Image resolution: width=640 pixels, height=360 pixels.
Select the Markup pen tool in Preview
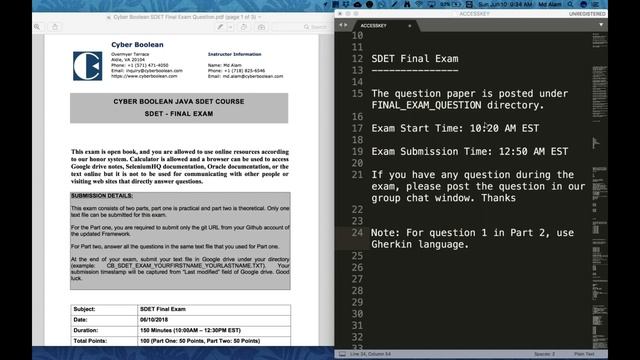[220, 27]
